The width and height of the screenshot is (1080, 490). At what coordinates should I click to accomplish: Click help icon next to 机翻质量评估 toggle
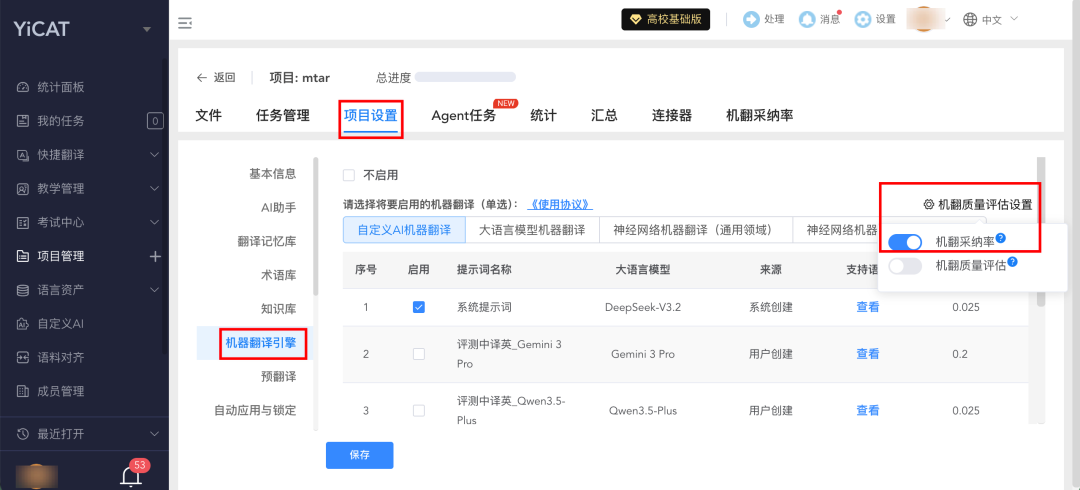(x=1012, y=262)
